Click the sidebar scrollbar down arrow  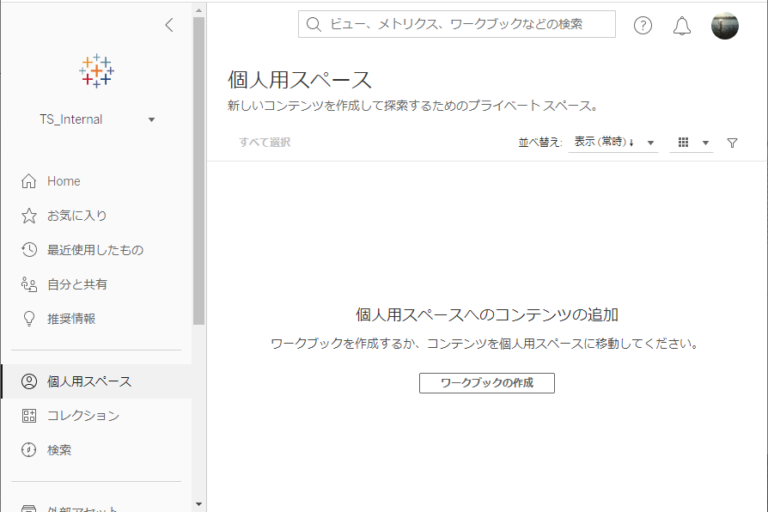coord(198,504)
